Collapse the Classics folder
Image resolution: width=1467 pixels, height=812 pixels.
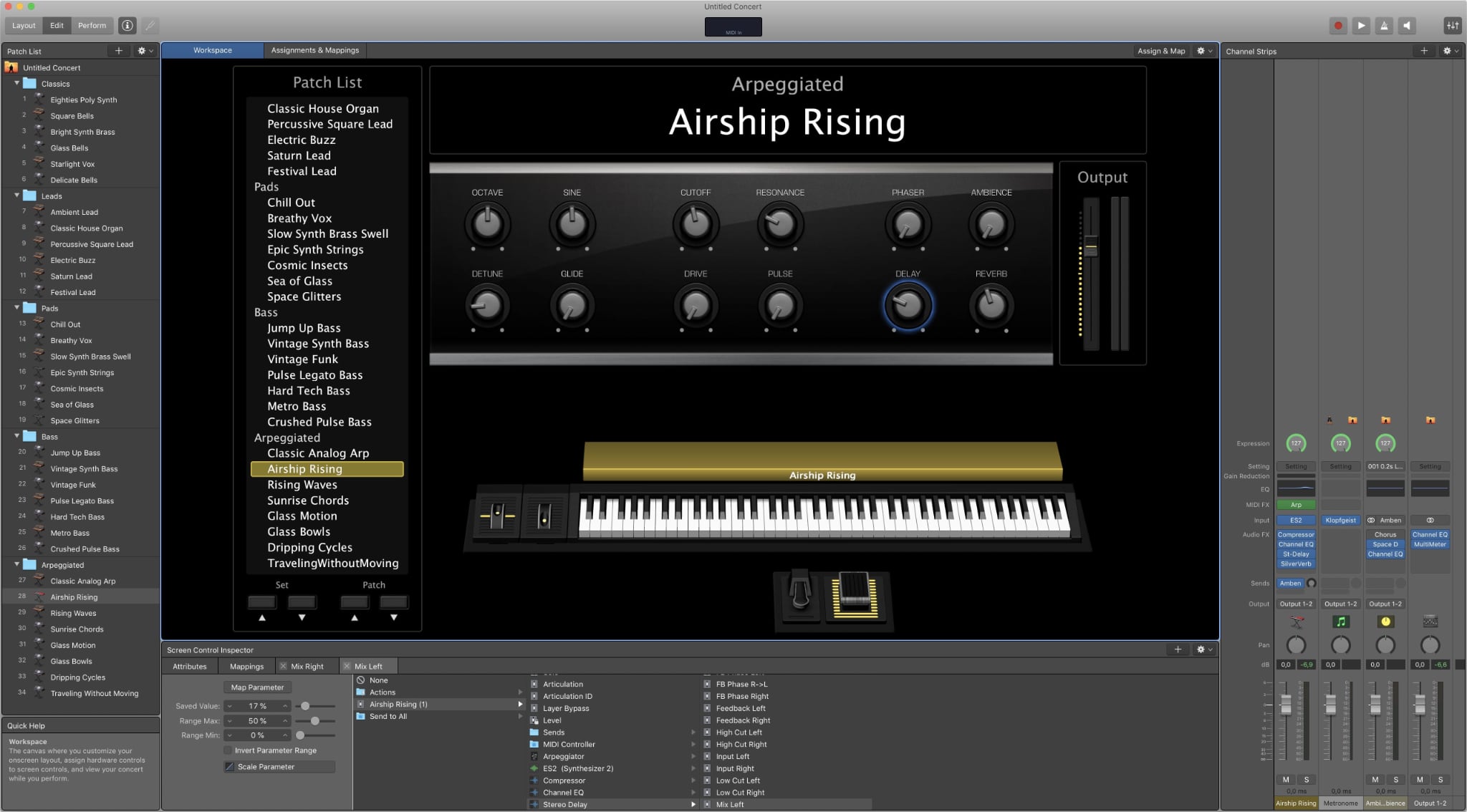pyautogui.click(x=16, y=83)
